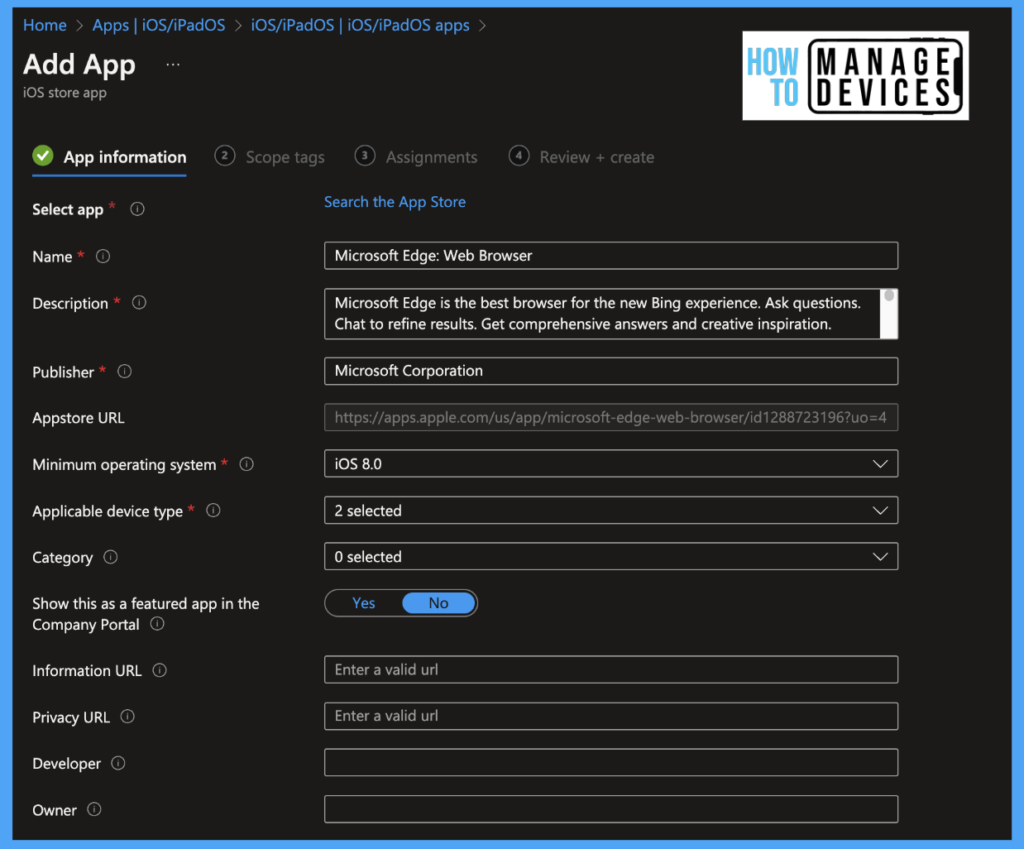1024x849 pixels.
Task: Click the info icon beside the Publisher label
Action: pos(125,372)
